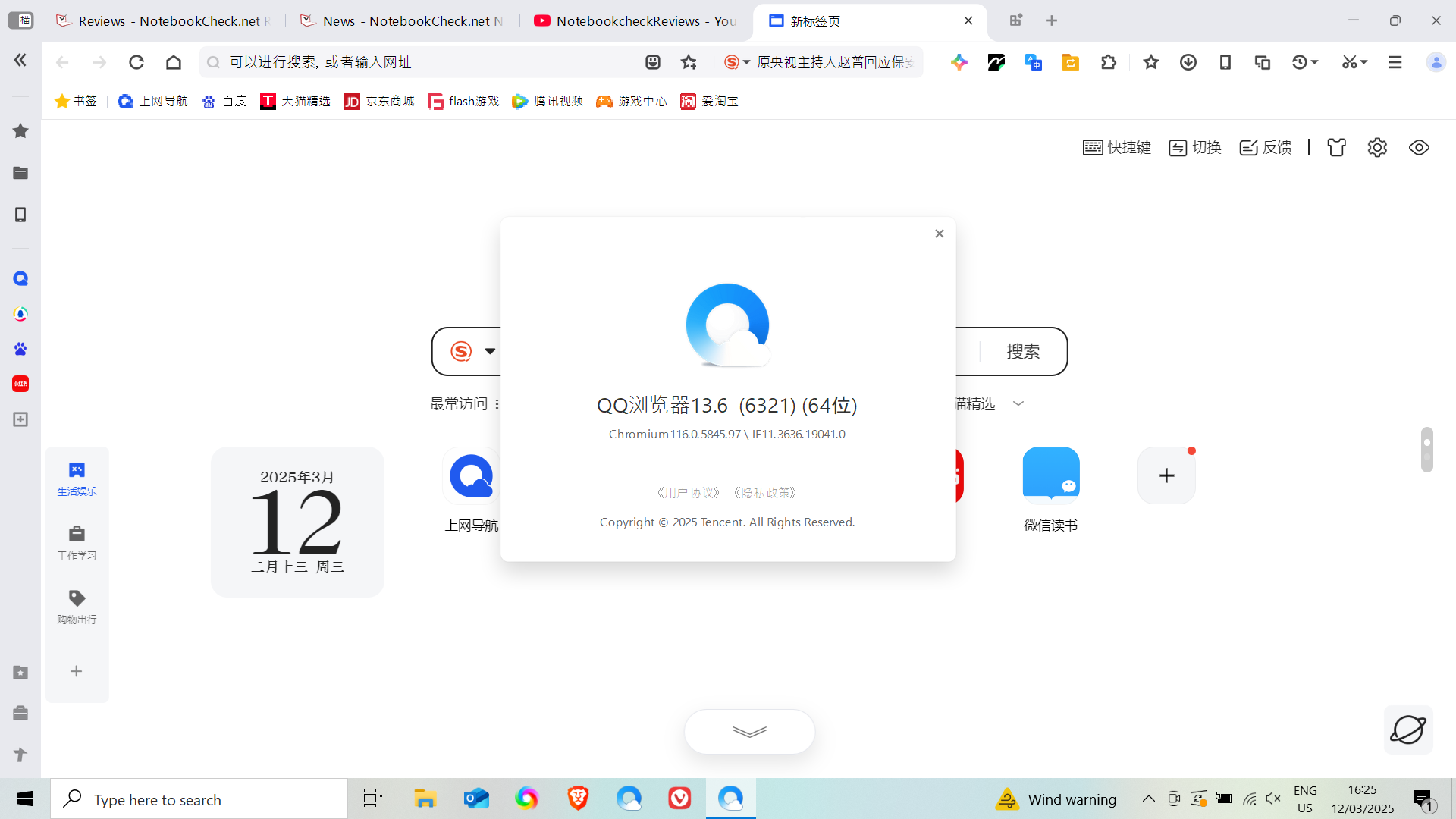Screen dimensions: 1456x819
Task: Select 工作学习 category
Action: (x=77, y=543)
